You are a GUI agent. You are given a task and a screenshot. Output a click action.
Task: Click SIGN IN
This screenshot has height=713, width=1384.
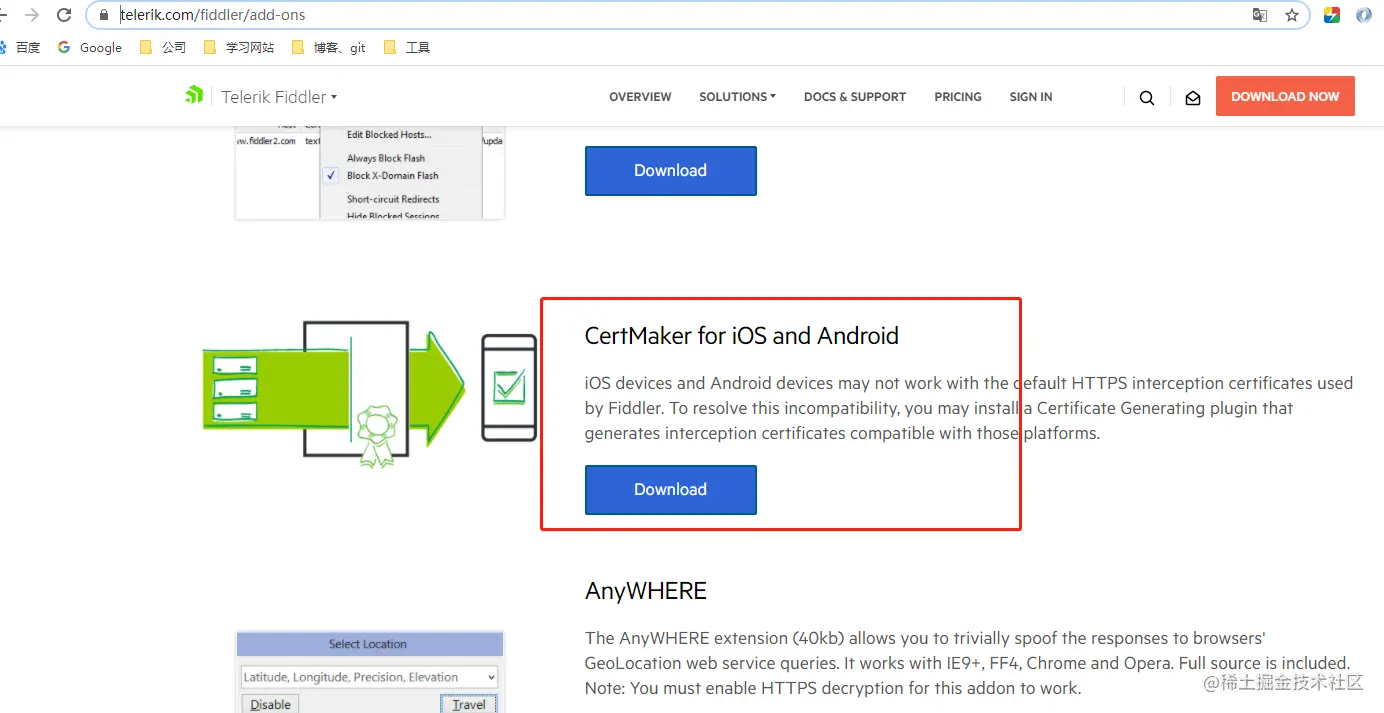[x=1031, y=97]
